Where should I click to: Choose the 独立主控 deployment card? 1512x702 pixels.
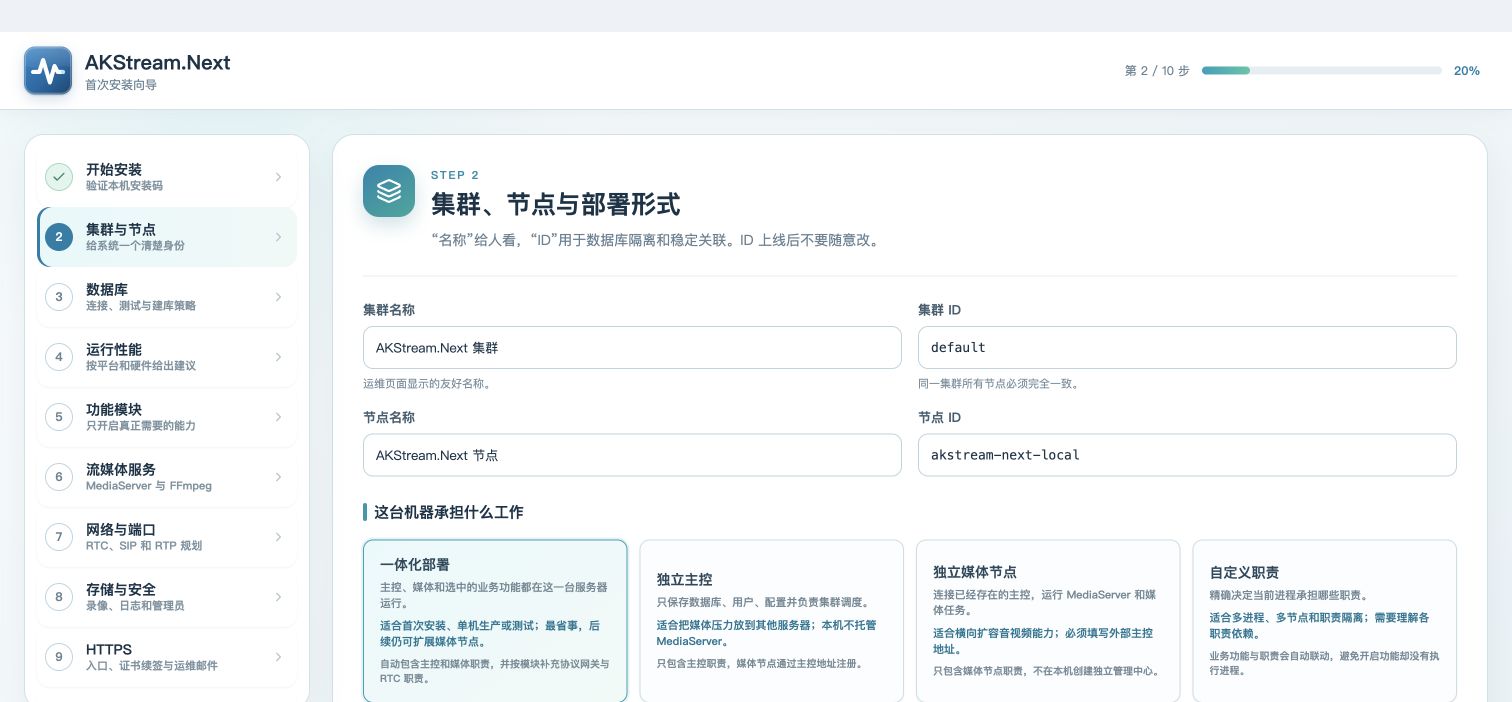point(771,621)
